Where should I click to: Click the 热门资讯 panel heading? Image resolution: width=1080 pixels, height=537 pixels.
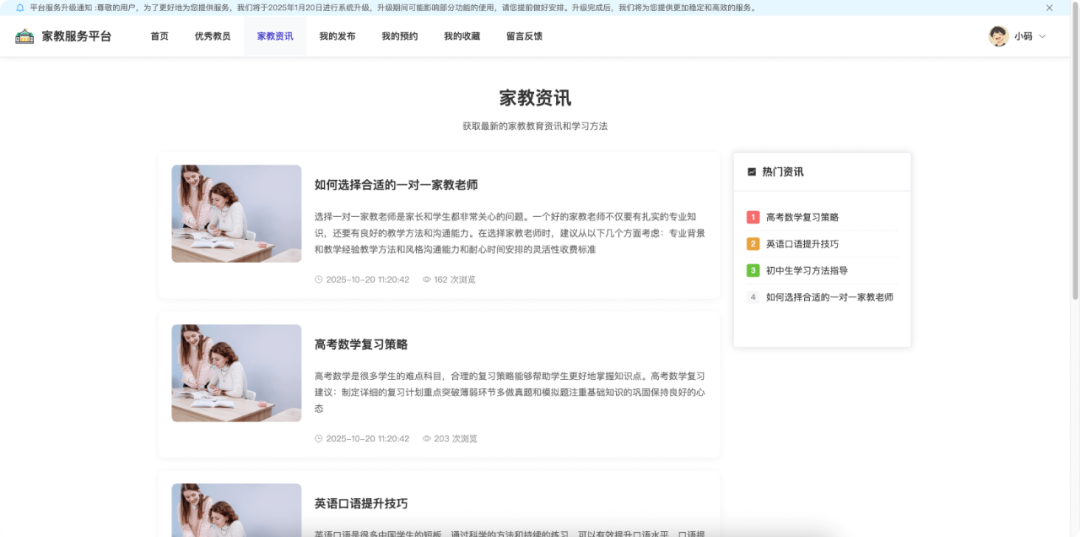tap(782, 172)
